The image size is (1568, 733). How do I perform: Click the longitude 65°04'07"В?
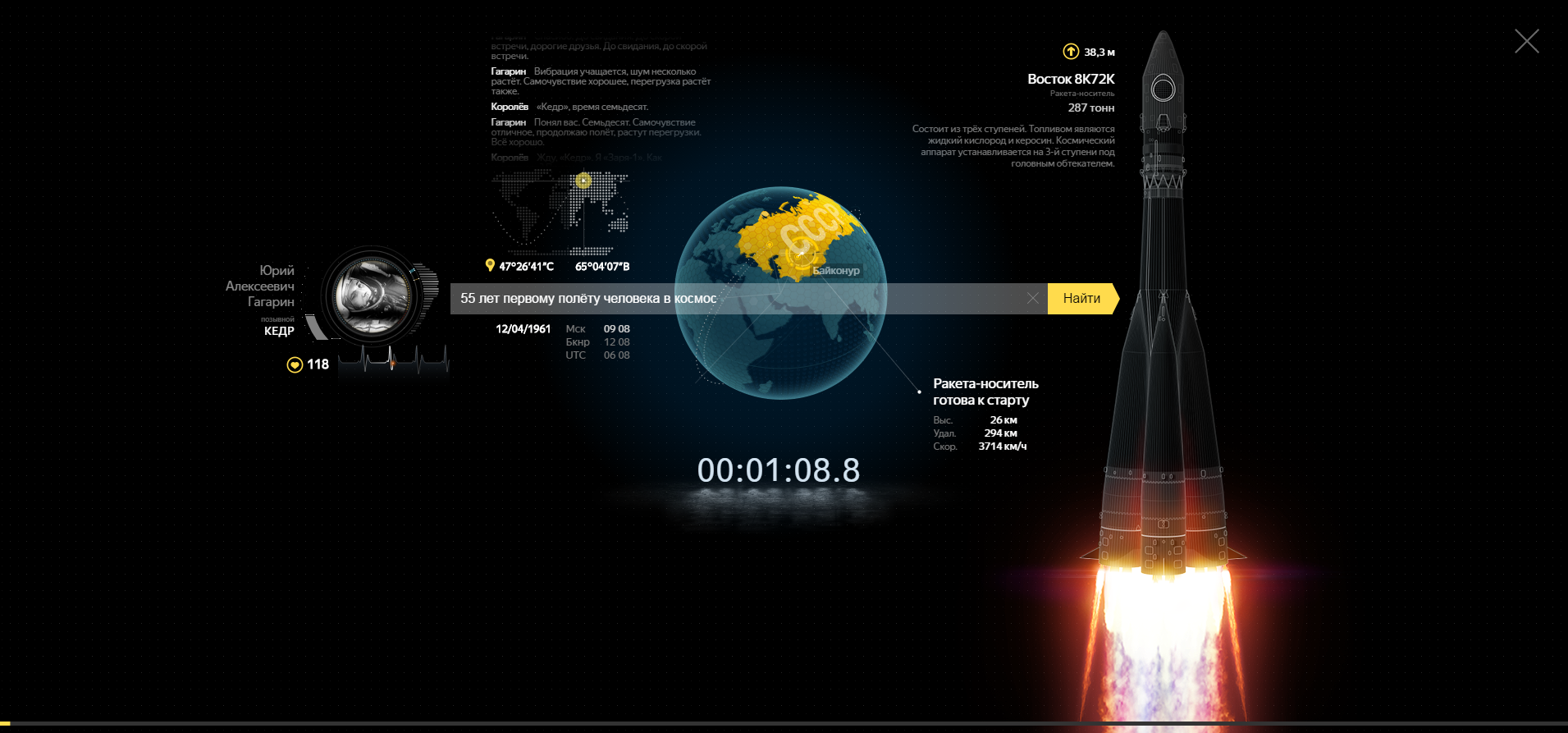pos(602,266)
